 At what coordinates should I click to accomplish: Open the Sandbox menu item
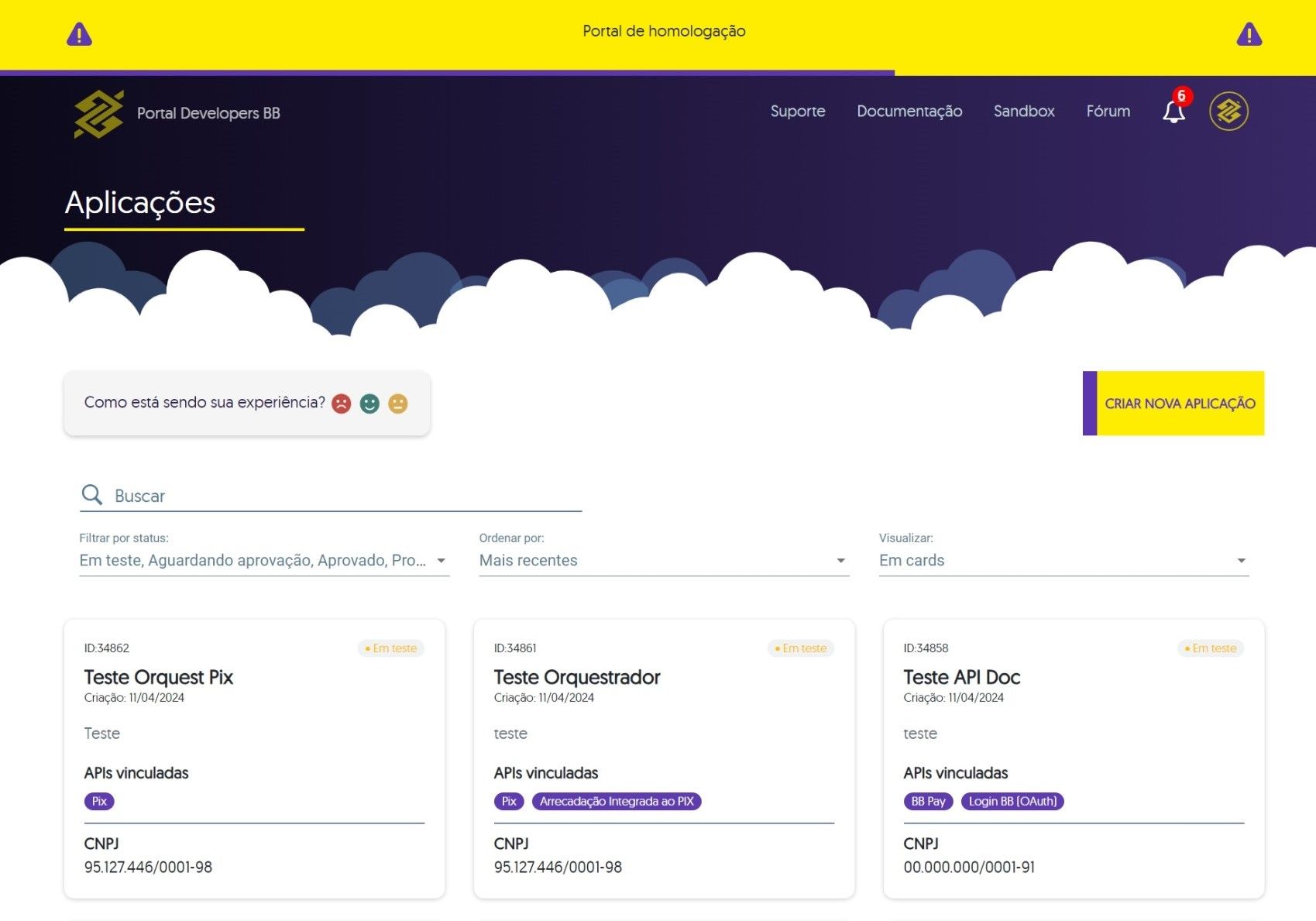(x=1024, y=112)
